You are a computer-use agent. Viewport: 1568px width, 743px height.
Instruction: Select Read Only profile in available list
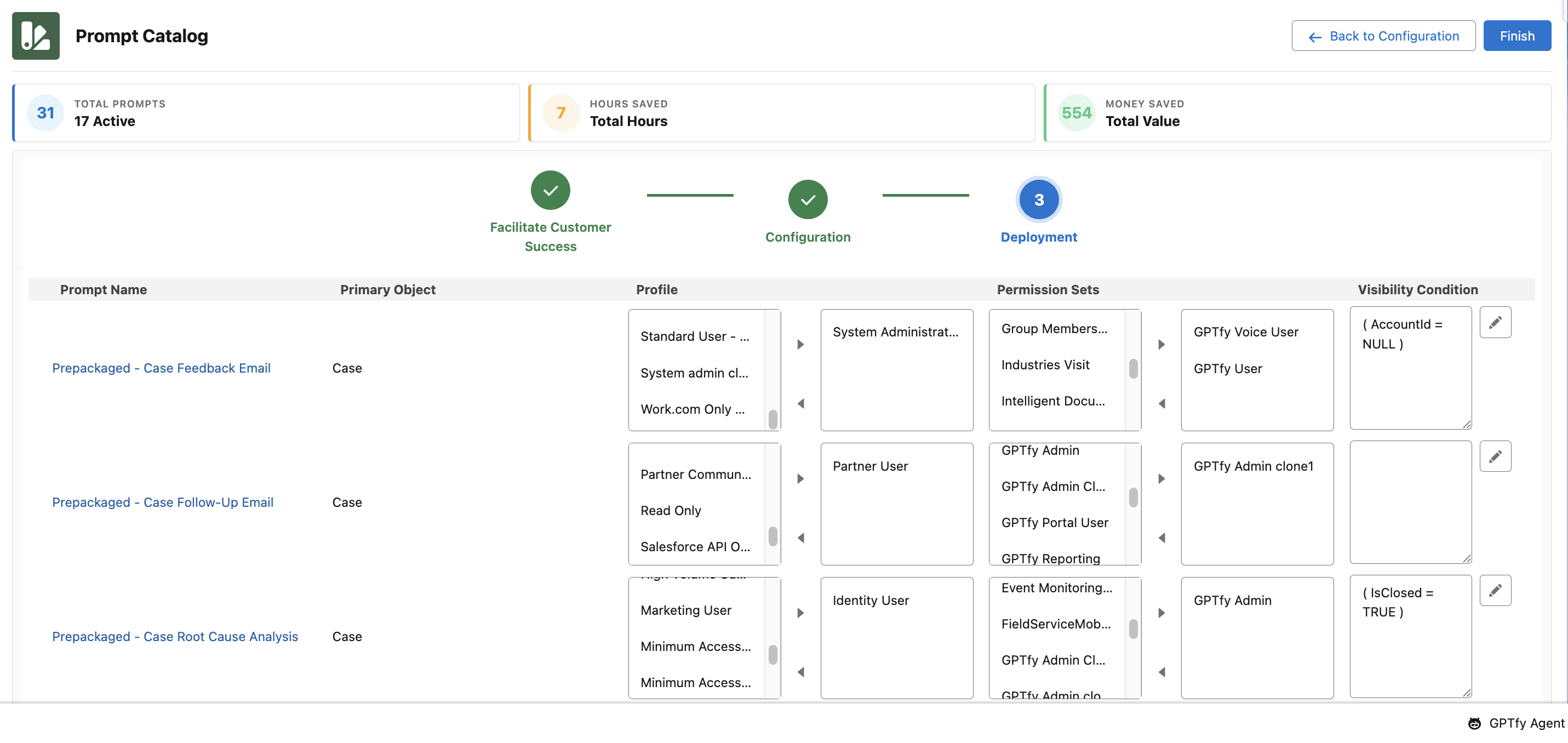click(670, 510)
